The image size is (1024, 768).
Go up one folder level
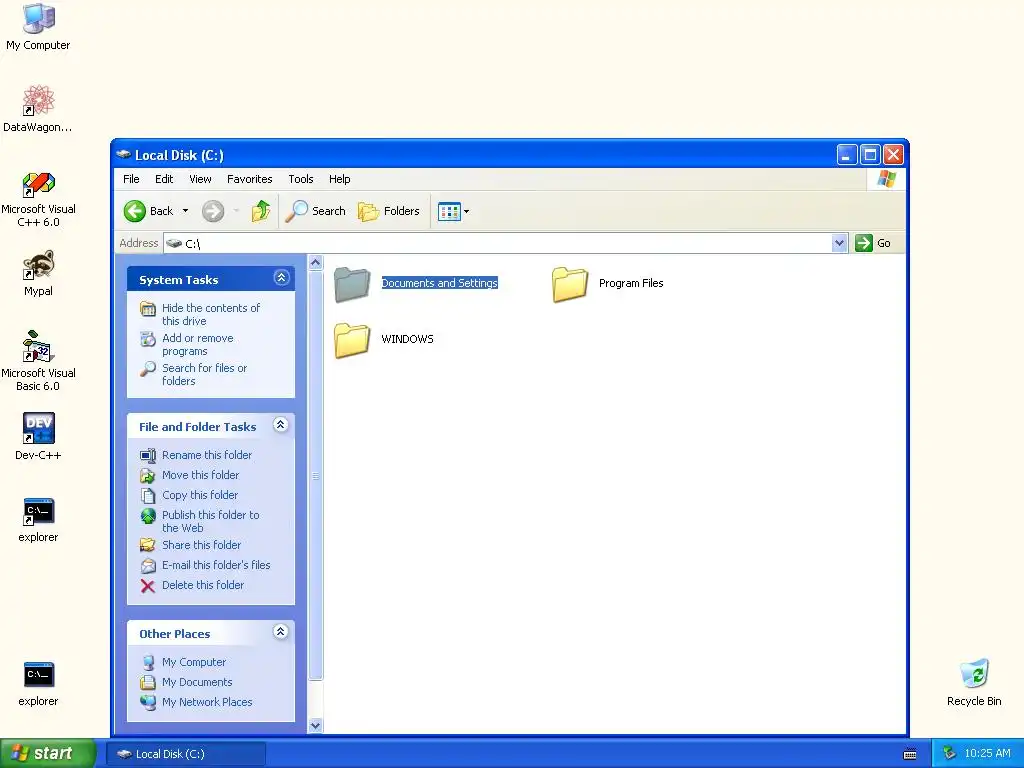[261, 211]
